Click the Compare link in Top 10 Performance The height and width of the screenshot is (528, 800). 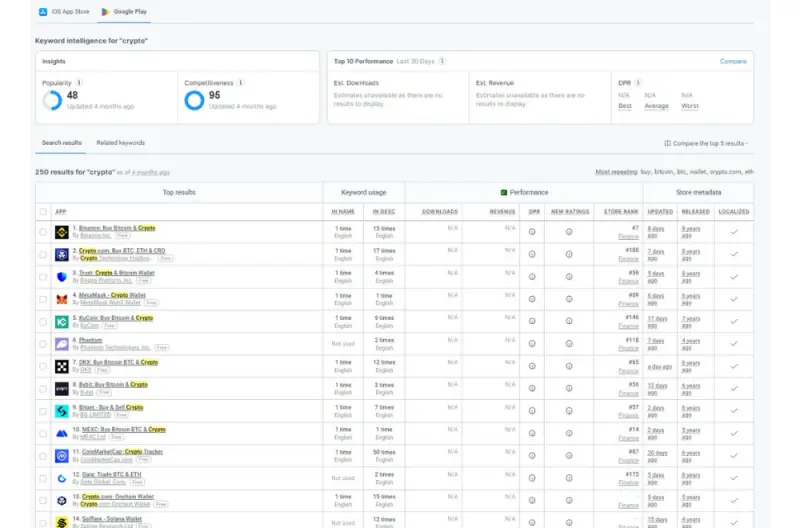pyautogui.click(x=733, y=61)
